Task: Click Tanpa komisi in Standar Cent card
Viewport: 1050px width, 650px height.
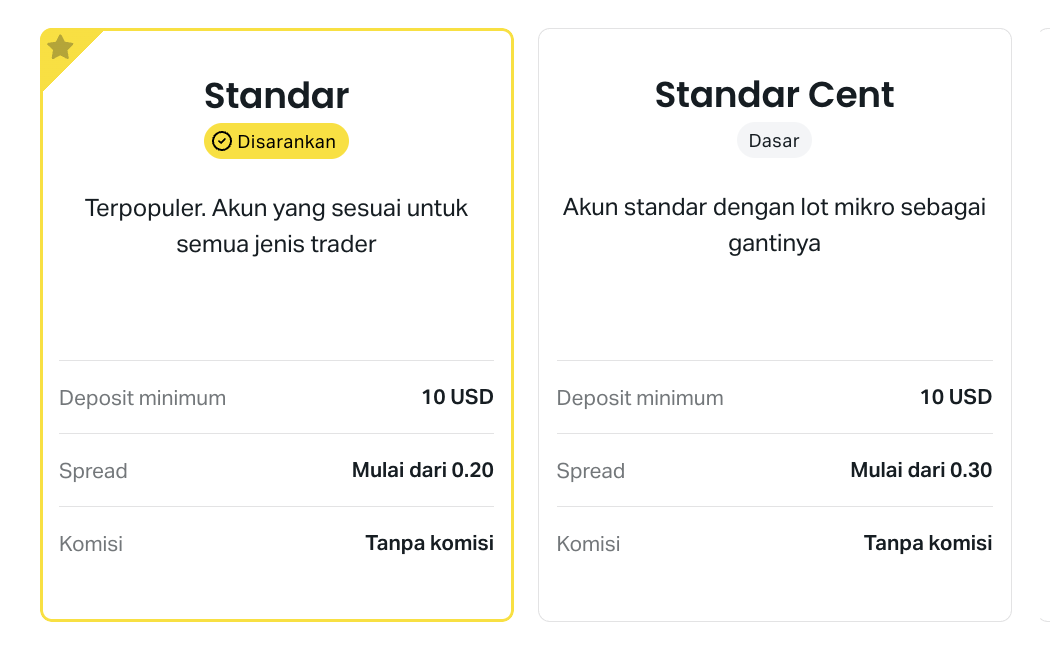Action: [927, 543]
